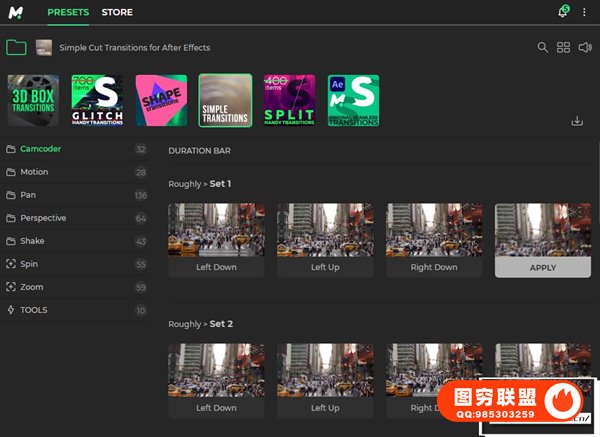
Task: Open the PRESETS tab
Action: (68, 12)
